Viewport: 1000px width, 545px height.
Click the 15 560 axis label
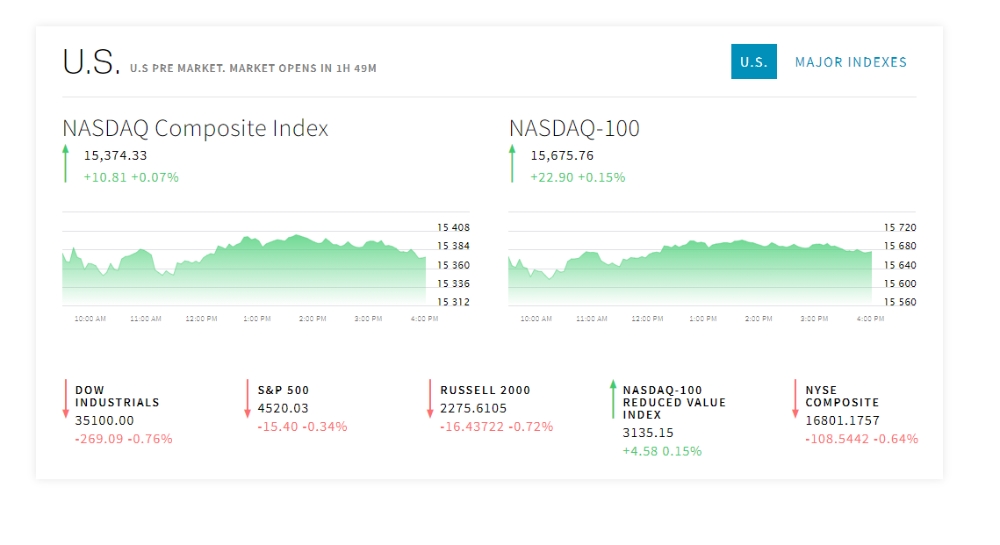click(900, 302)
